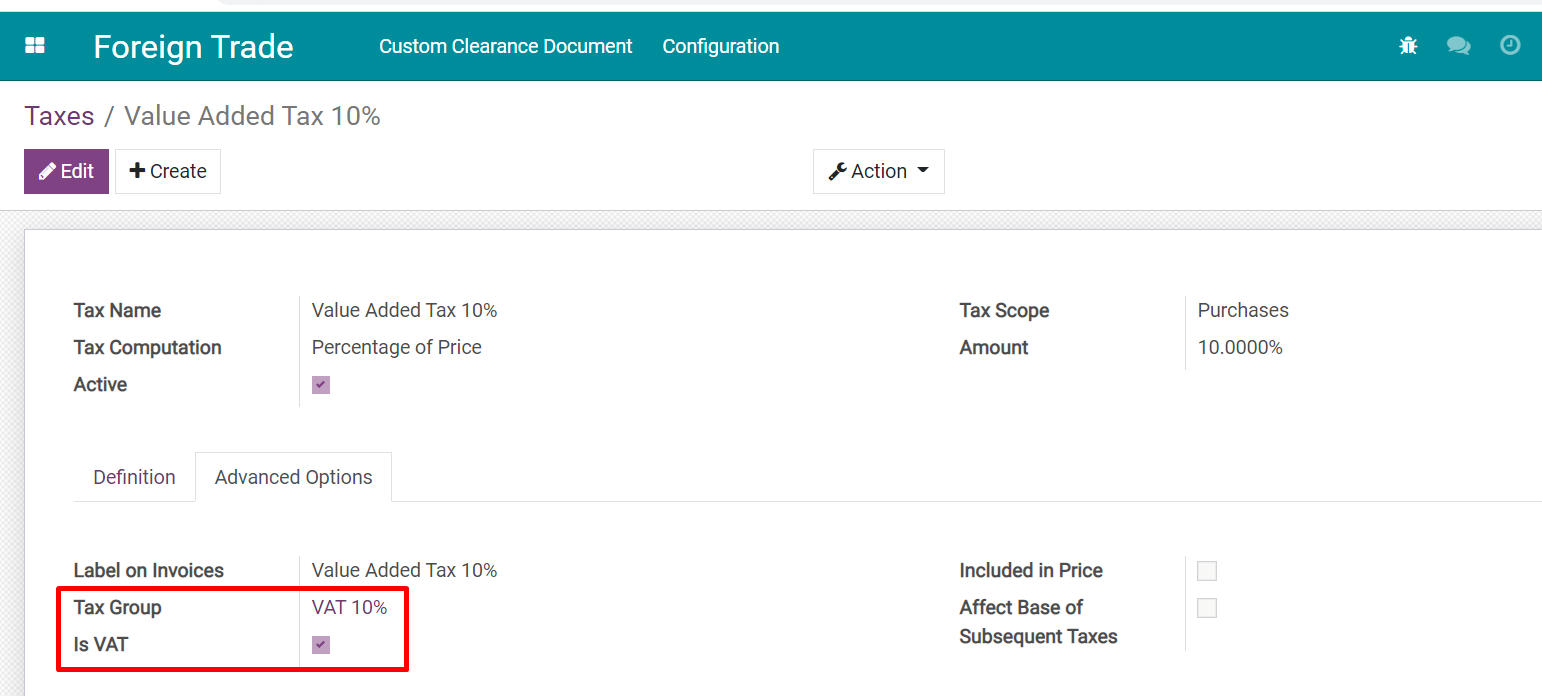Image resolution: width=1542 pixels, height=696 pixels.
Task: Click the Create button
Action: click(x=168, y=171)
